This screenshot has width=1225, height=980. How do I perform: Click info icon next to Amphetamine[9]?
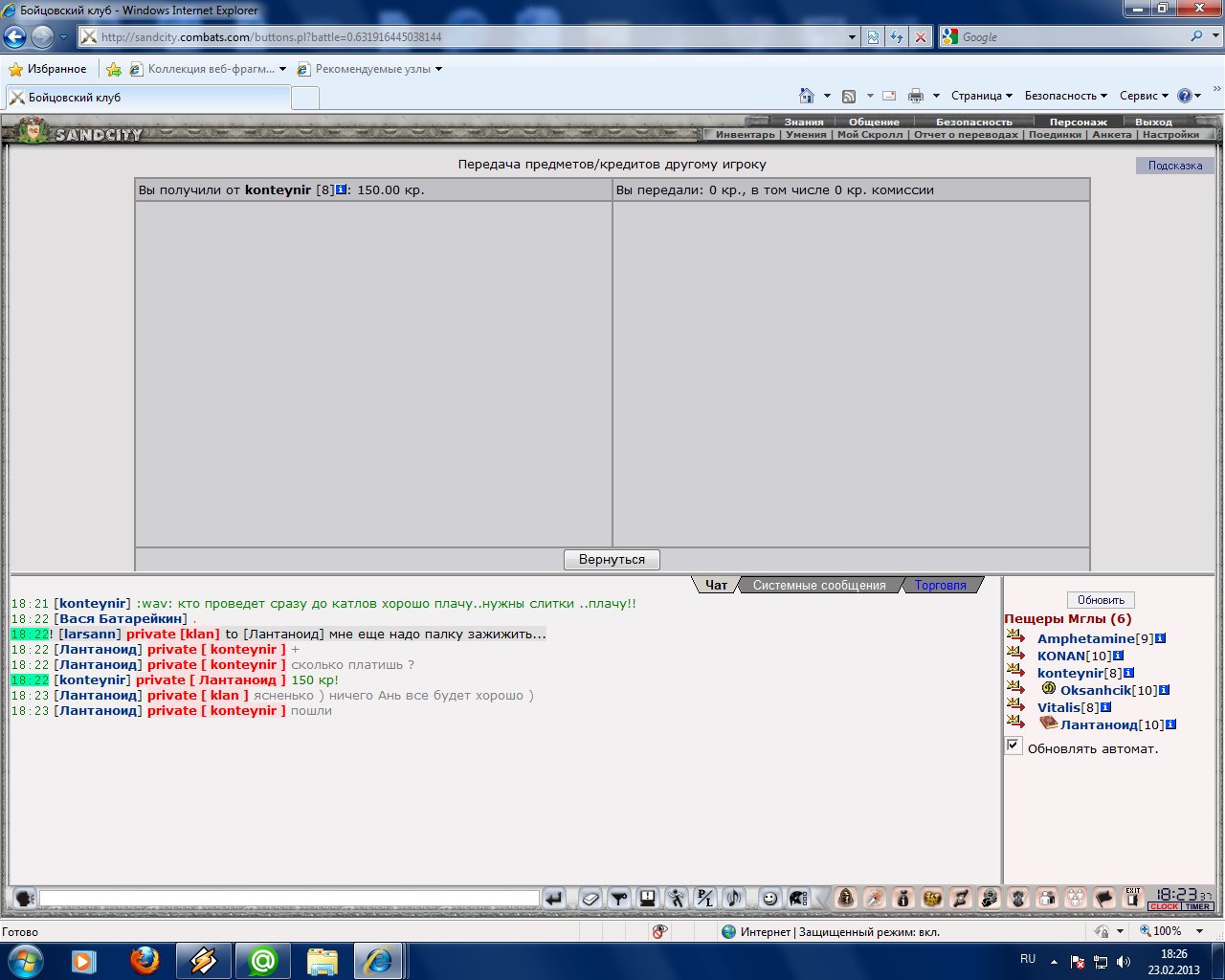click(1160, 638)
